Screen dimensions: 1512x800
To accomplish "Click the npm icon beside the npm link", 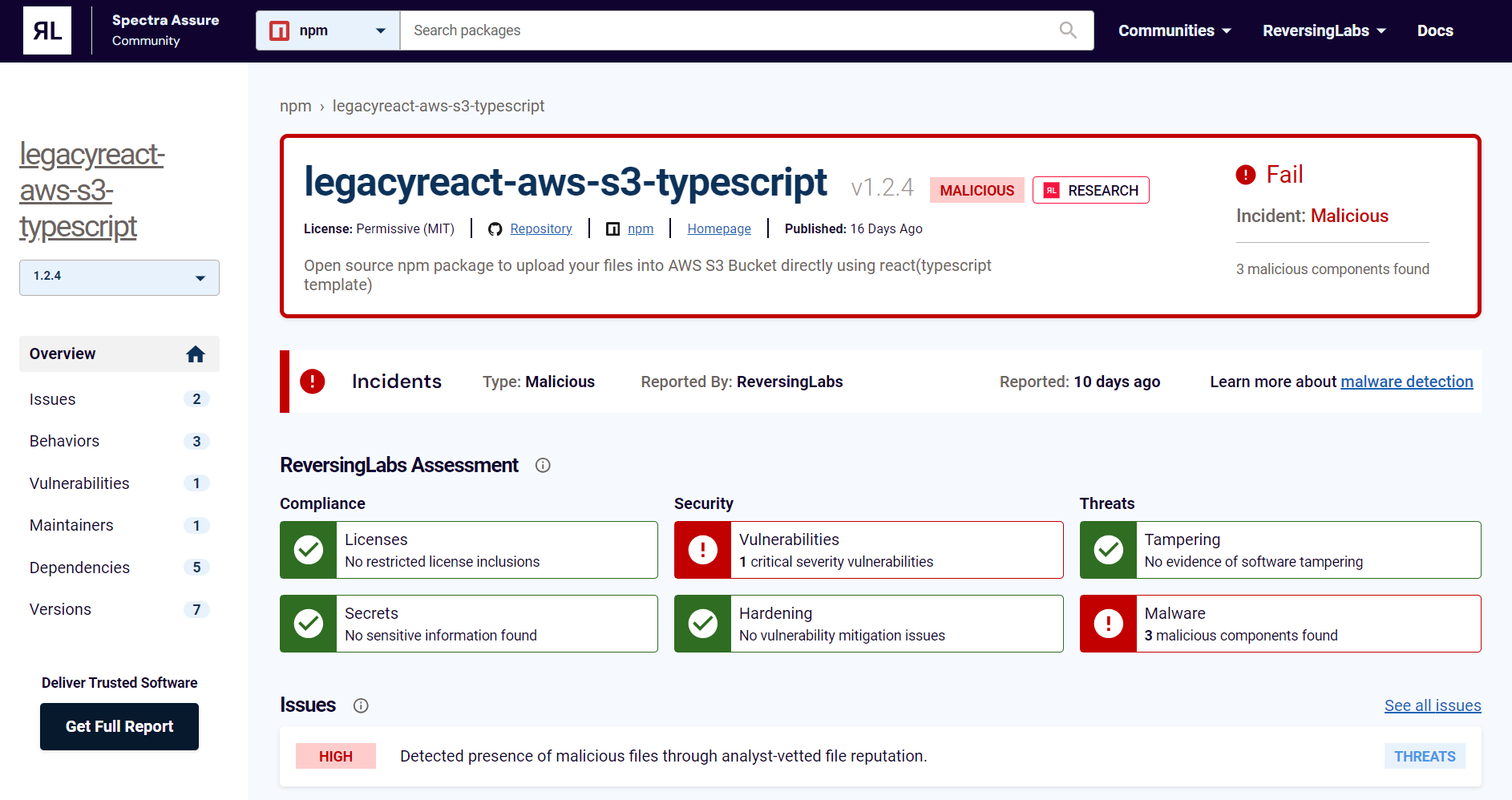I will click(x=613, y=229).
